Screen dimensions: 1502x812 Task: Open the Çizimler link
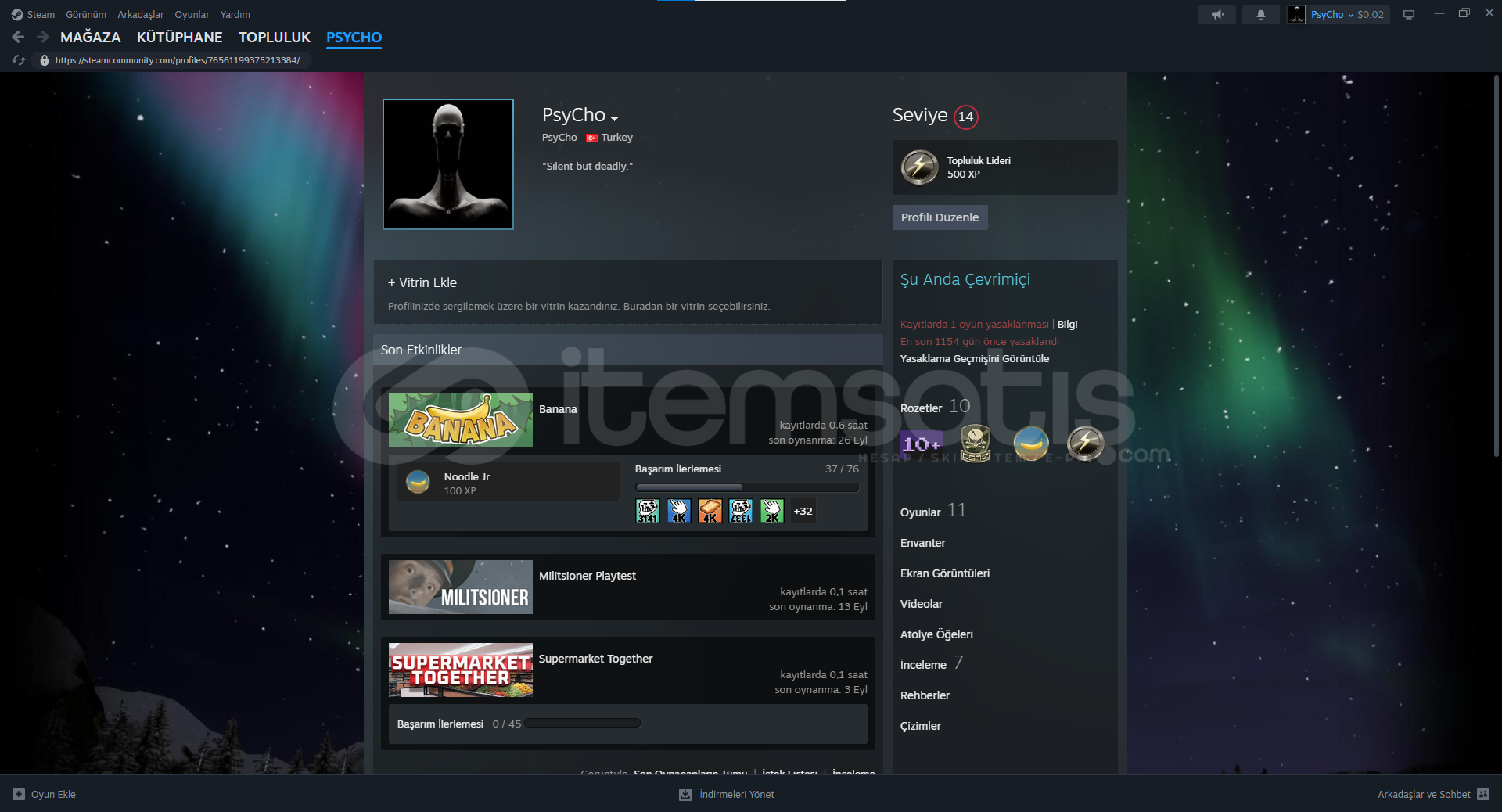[921, 726]
